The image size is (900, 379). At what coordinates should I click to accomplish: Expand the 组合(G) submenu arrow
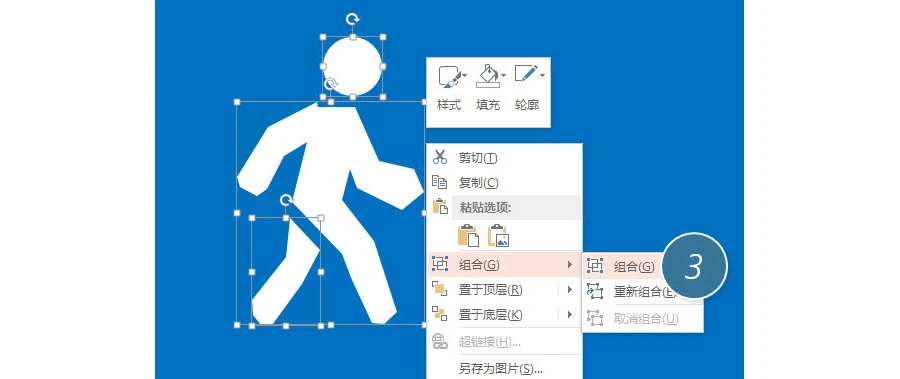pyautogui.click(x=569, y=264)
